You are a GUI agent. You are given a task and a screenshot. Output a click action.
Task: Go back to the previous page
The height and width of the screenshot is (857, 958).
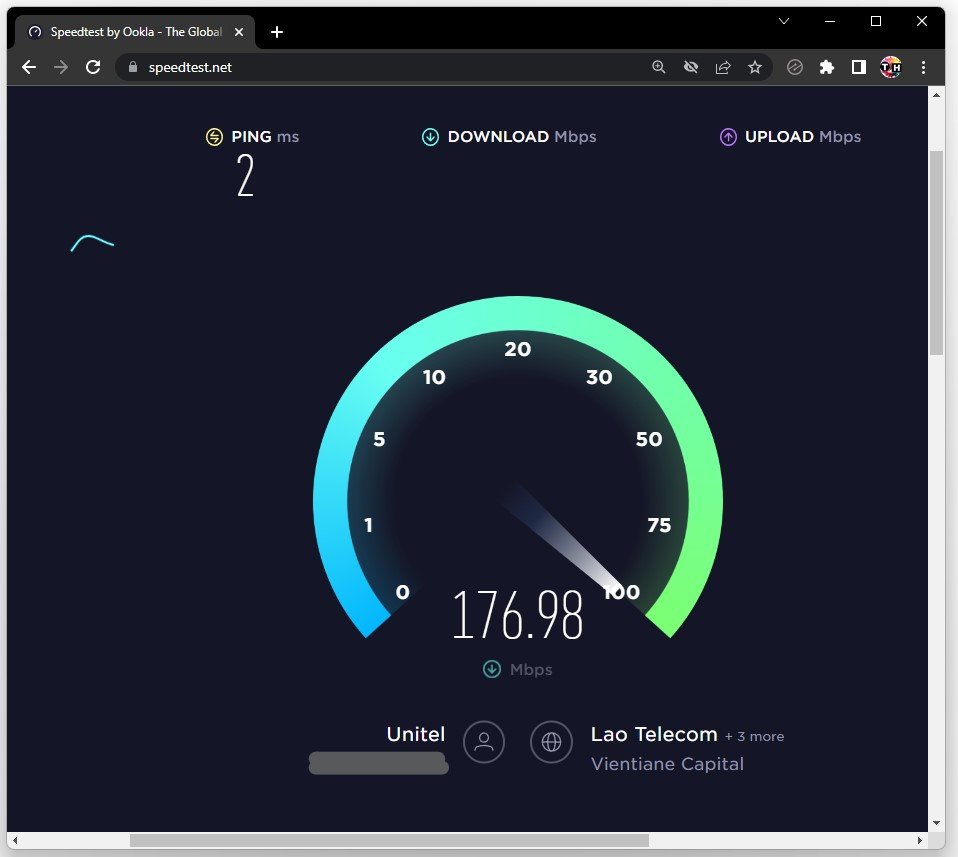29,67
